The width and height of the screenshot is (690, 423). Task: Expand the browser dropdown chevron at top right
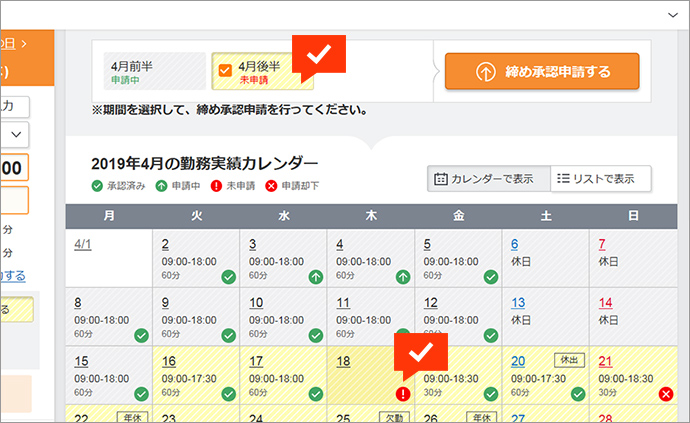tap(672, 15)
